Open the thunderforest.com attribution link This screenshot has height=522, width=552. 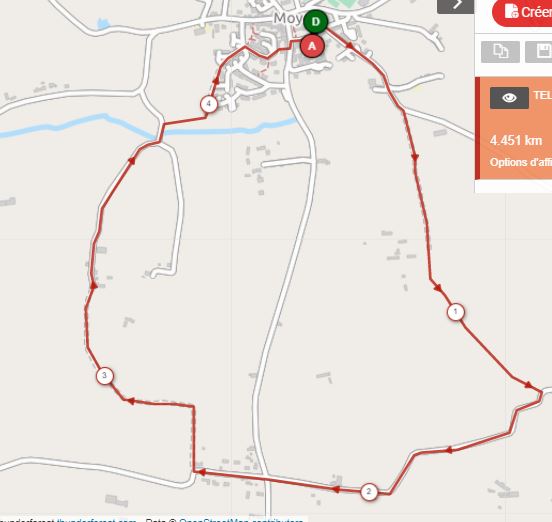coord(96,520)
